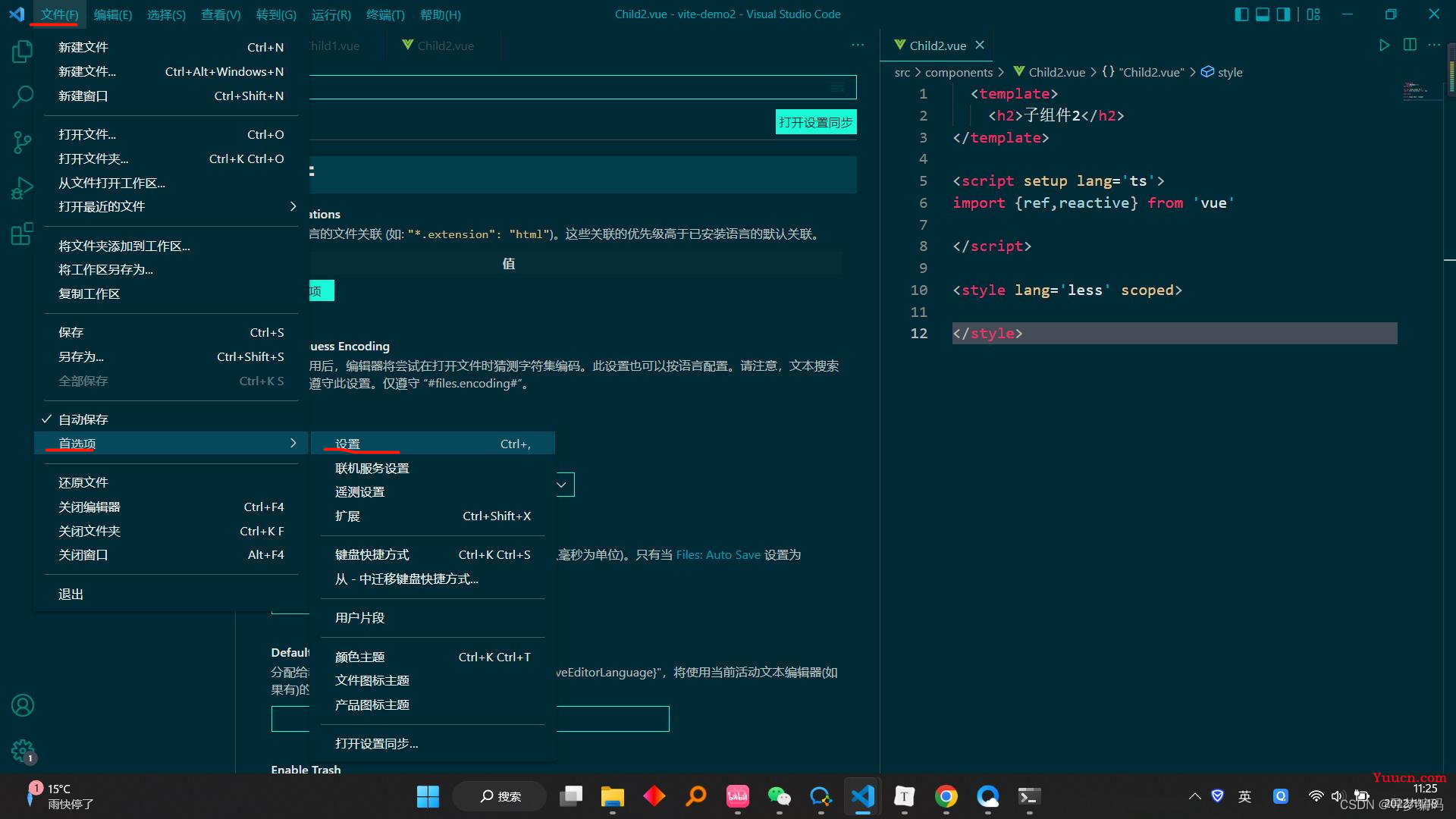
Task: Open WeChat from taskbar
Action: click(x=779, y=796)
